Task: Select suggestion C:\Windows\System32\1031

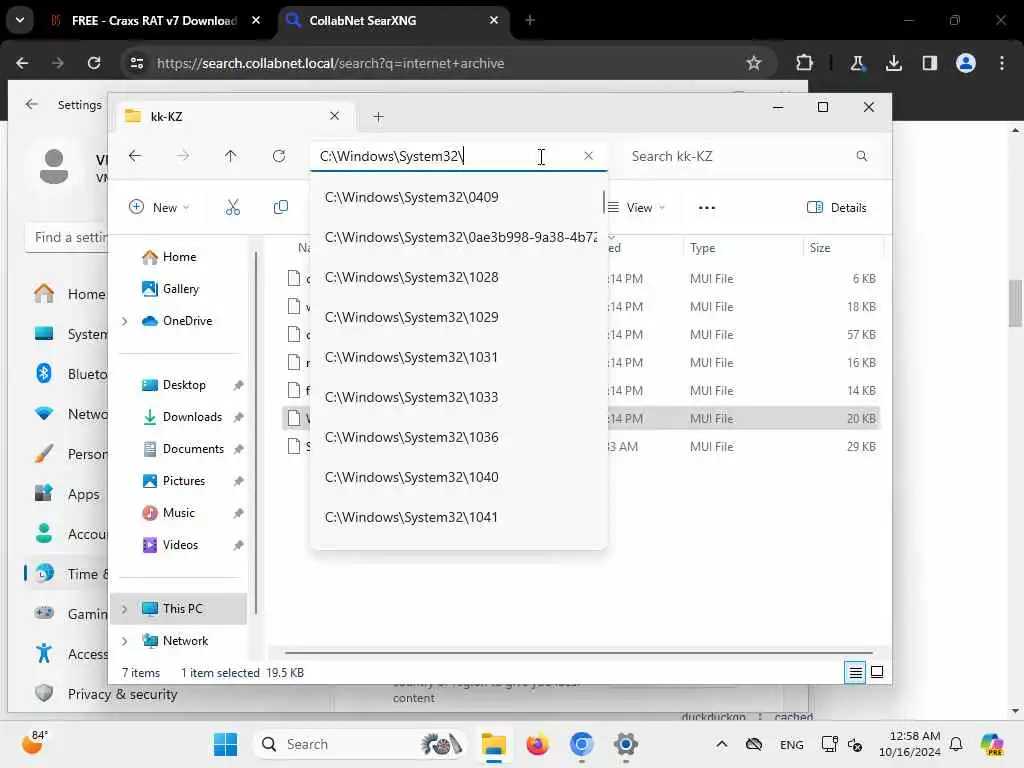Action: [x=458, y=357]
